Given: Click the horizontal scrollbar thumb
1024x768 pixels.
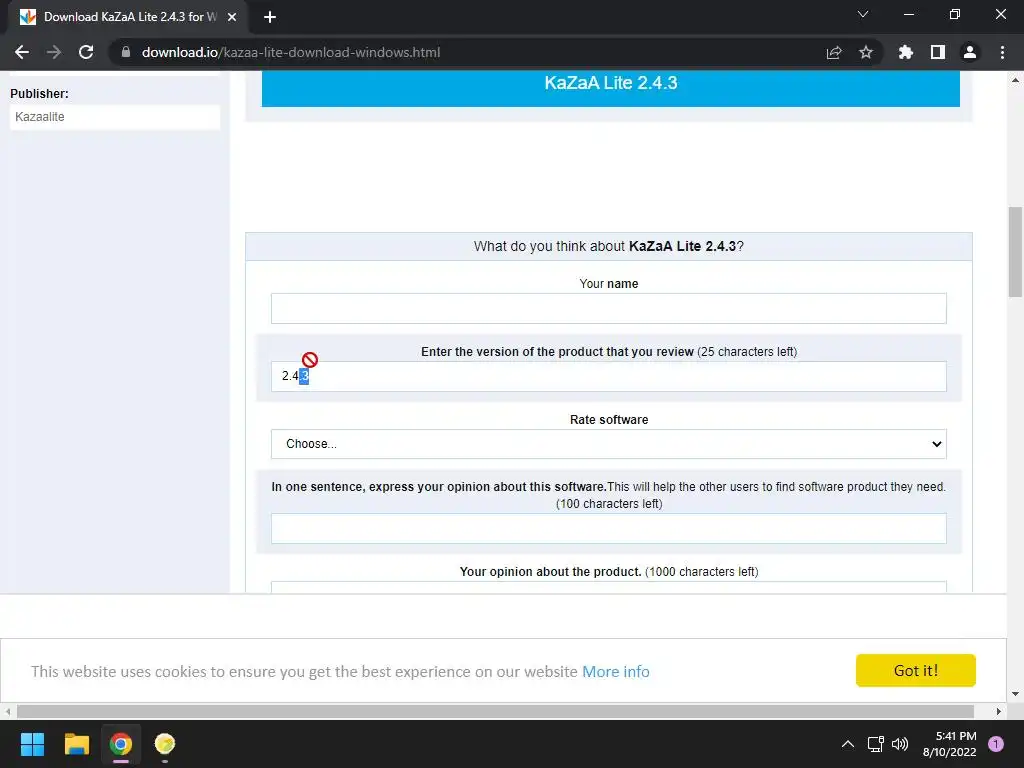Looking at the screenshot, I should point(495,711).
